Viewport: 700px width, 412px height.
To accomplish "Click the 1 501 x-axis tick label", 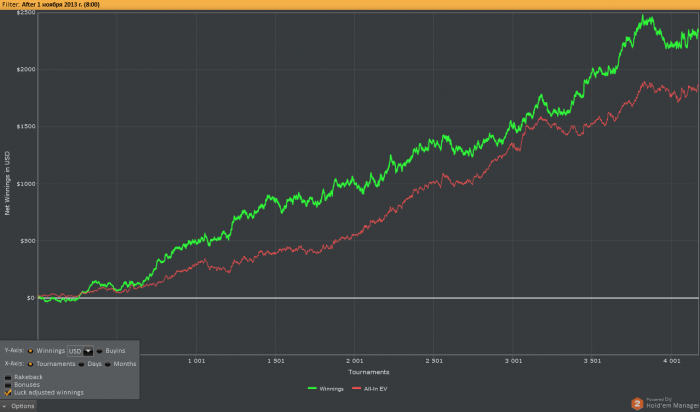I will (276, 361).
